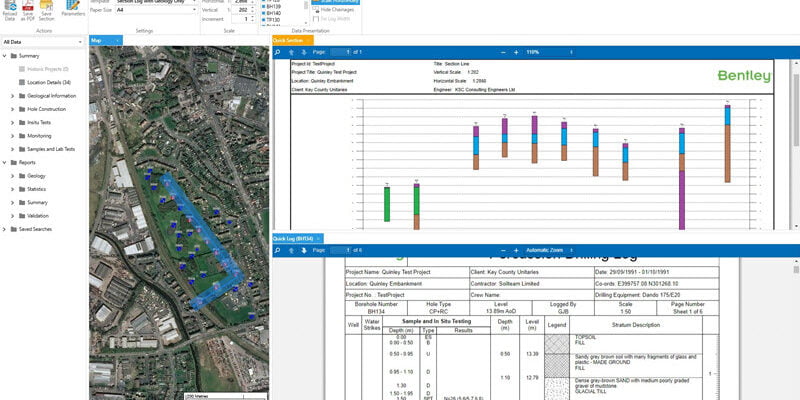
Task: Zoom in using plus in Quick Section
Action: 515,51
